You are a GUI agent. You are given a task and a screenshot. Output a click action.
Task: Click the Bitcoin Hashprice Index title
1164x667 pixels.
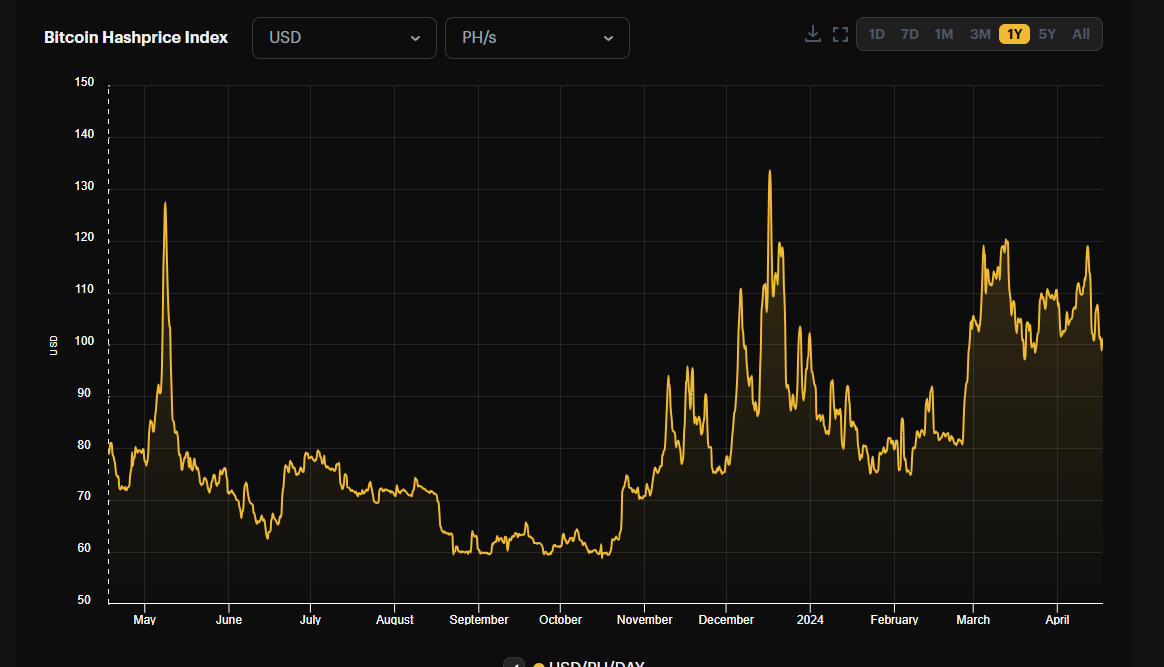coord(136,38)
